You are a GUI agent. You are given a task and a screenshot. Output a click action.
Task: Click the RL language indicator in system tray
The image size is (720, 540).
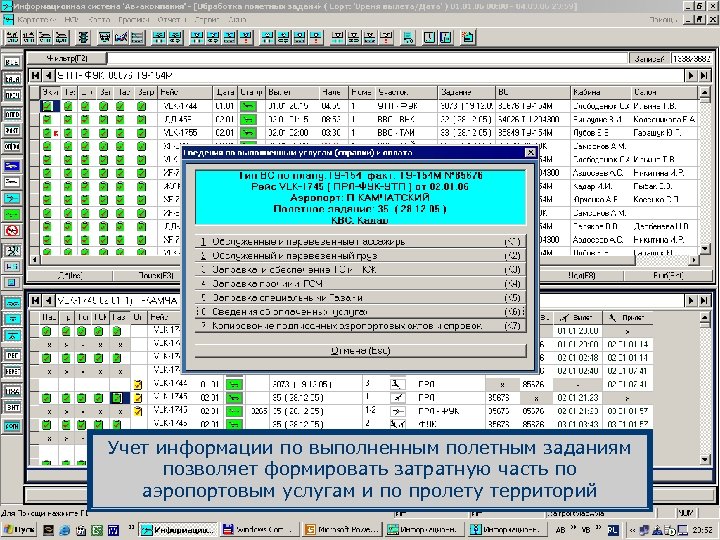coord(613,530)
